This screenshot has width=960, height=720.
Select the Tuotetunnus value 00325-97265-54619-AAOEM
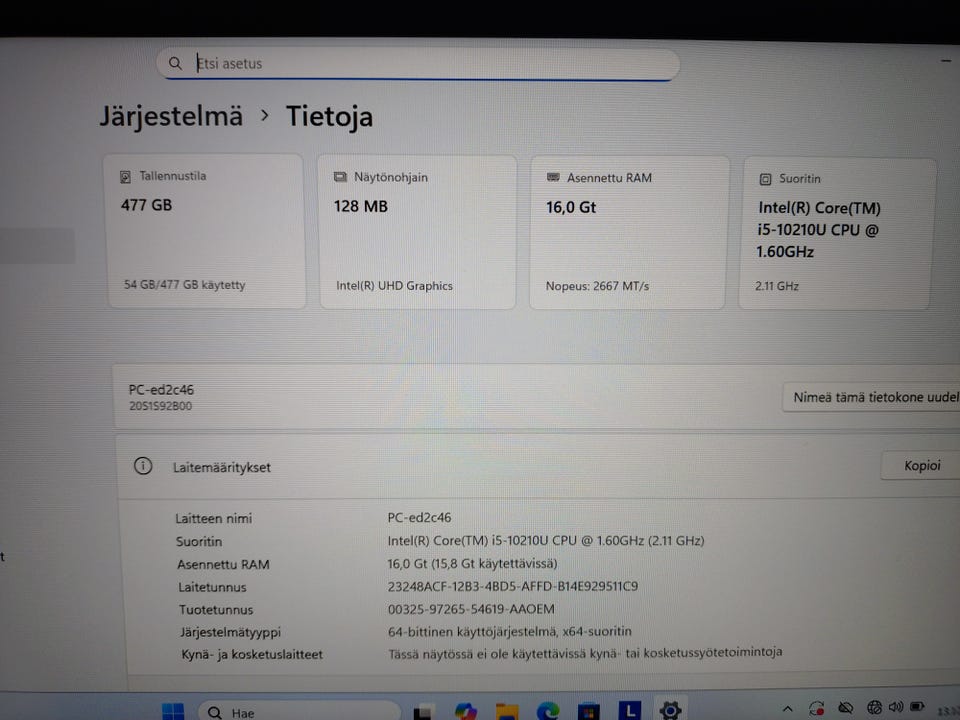pos(471,609)
